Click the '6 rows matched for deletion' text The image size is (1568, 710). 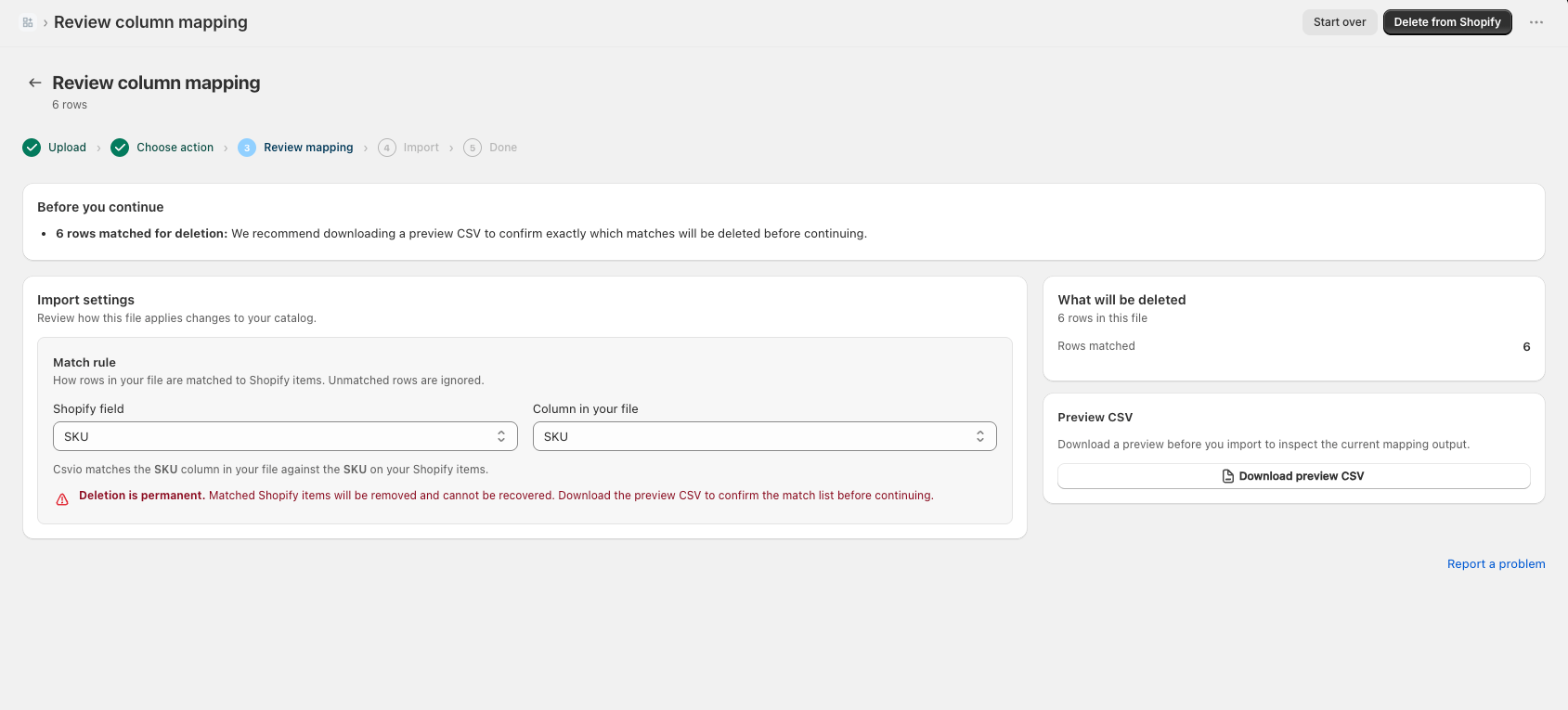coord(142,234)
